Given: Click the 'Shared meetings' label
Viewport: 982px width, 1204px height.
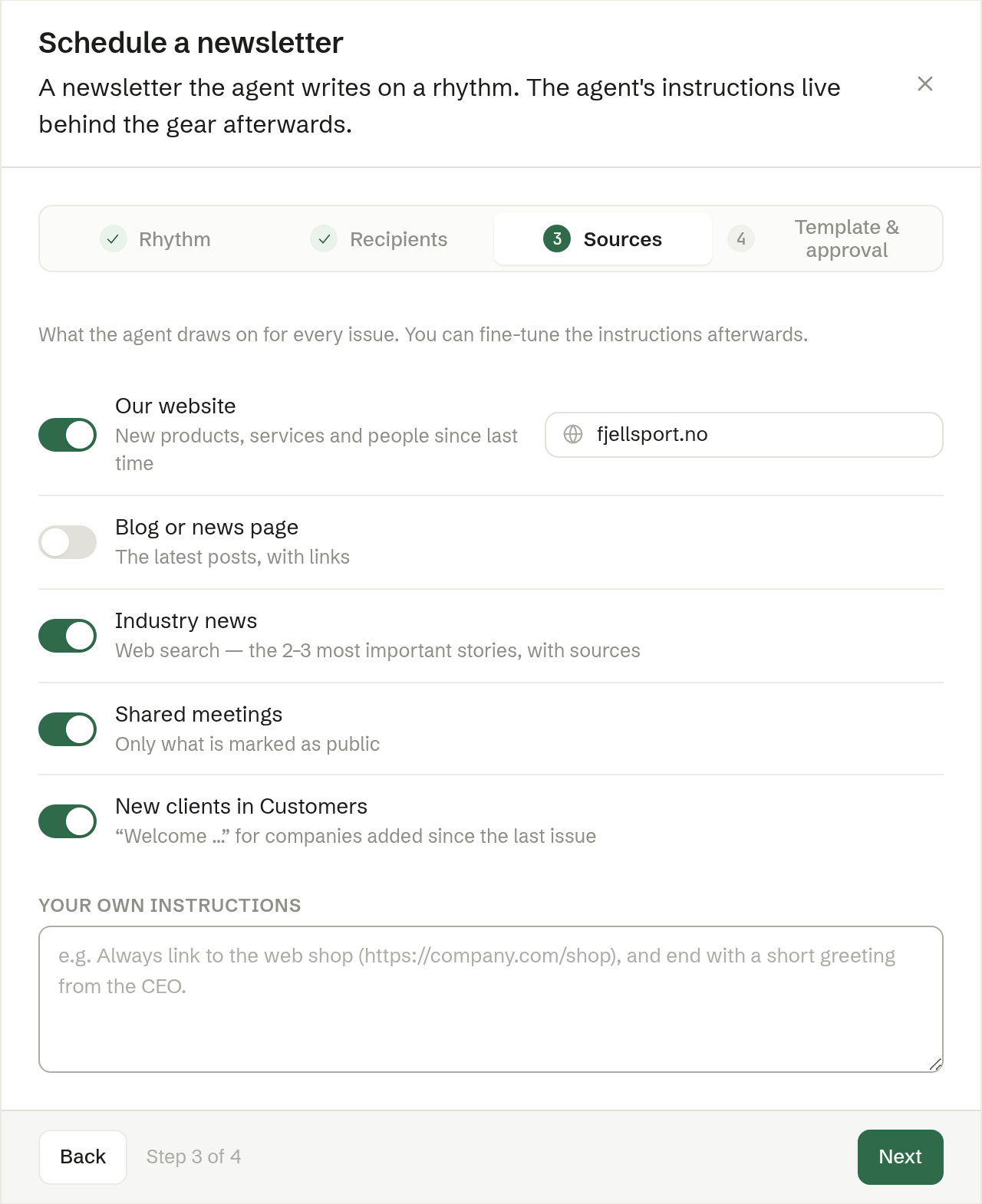Looking at the screenshot, I should [199, 714].
